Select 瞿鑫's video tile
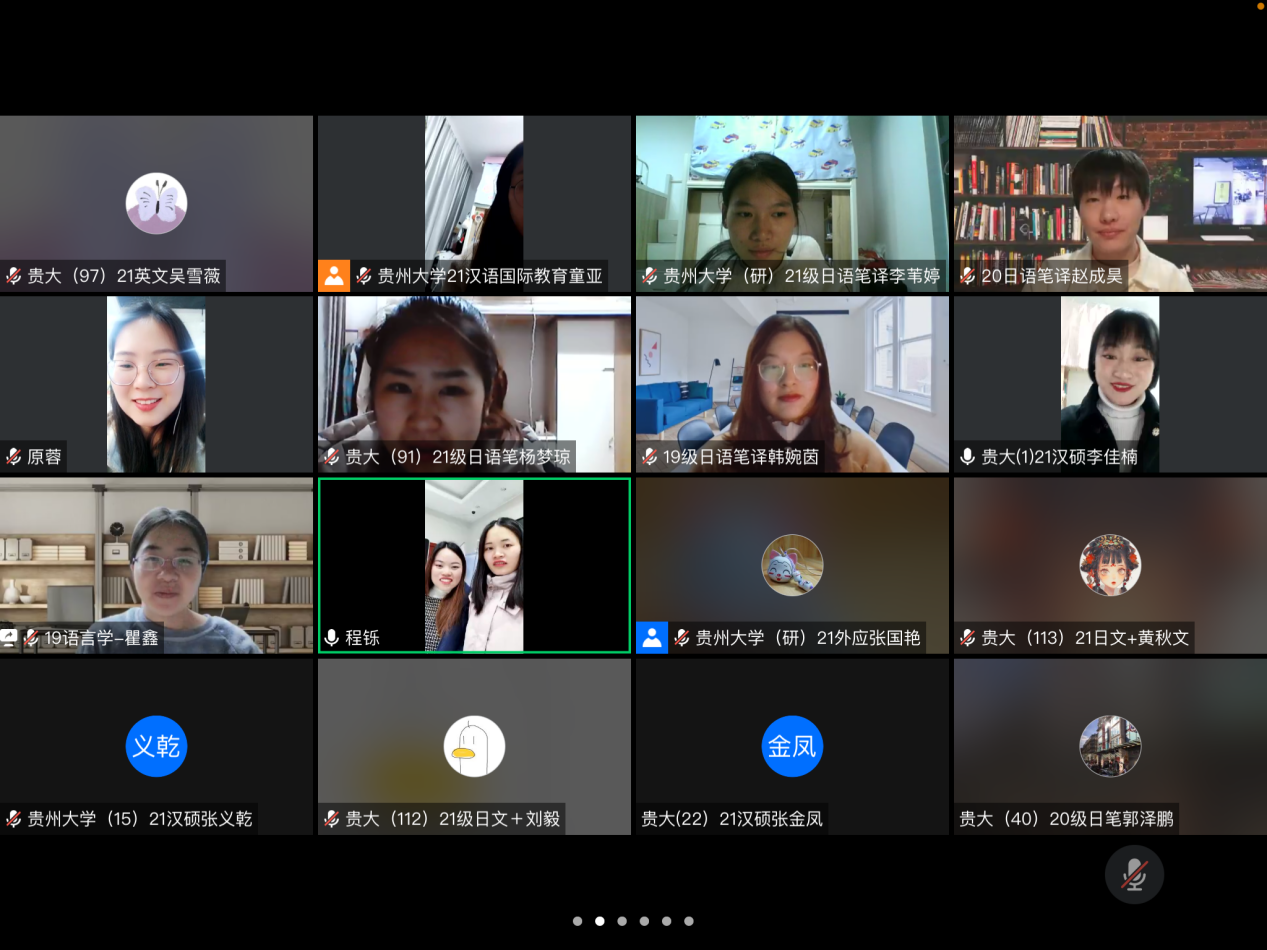Viewport: 1267px width, 950px height. click(156, 566)
